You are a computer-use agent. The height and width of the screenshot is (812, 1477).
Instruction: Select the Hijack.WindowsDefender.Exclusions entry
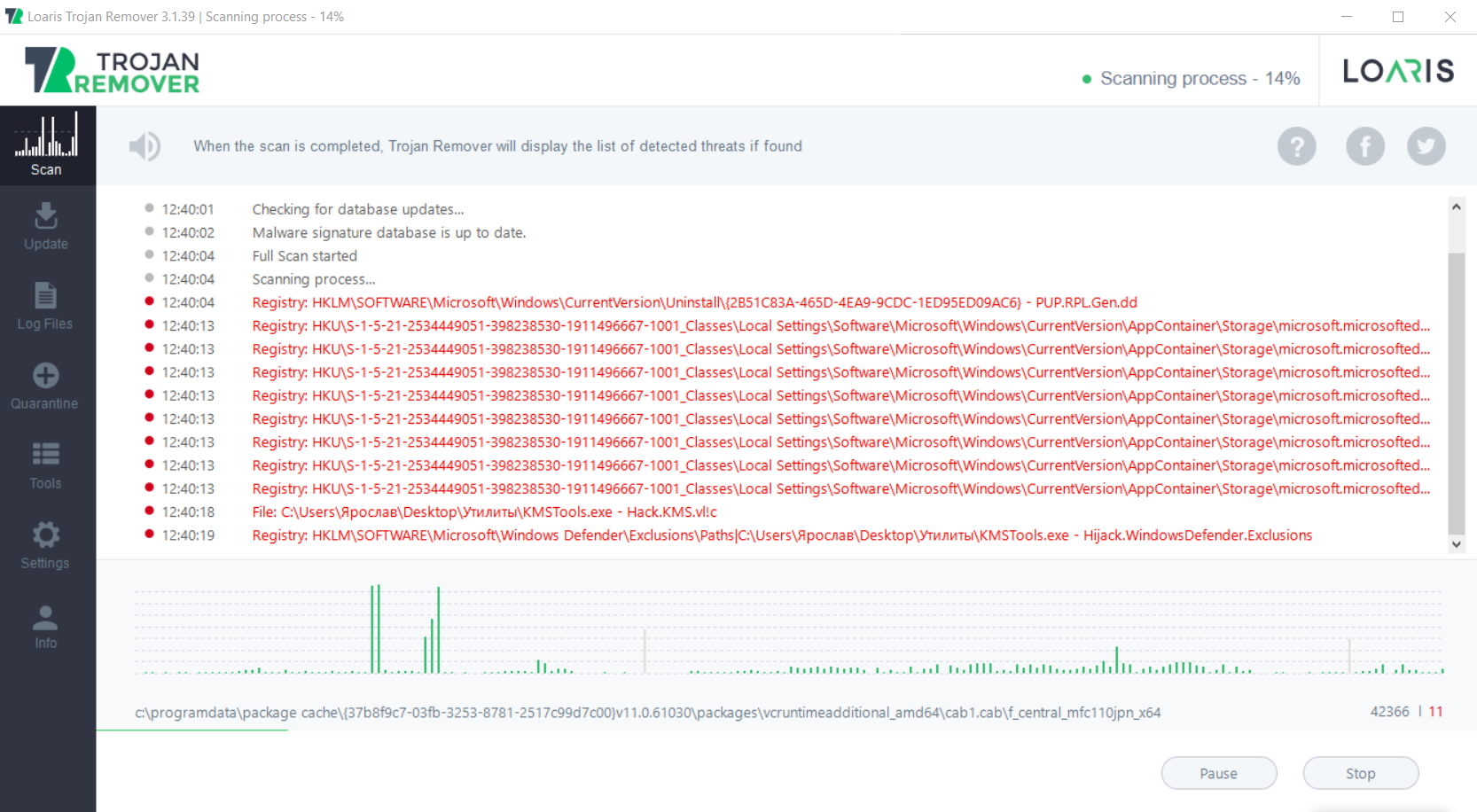(782, 535)
